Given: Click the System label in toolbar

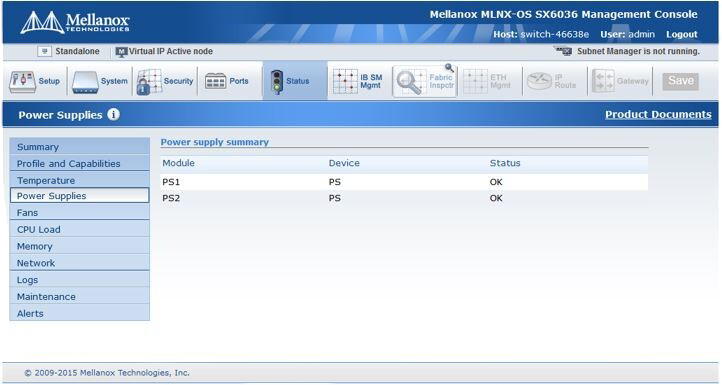Looking at the screenshot, I should tap(114, 81).
